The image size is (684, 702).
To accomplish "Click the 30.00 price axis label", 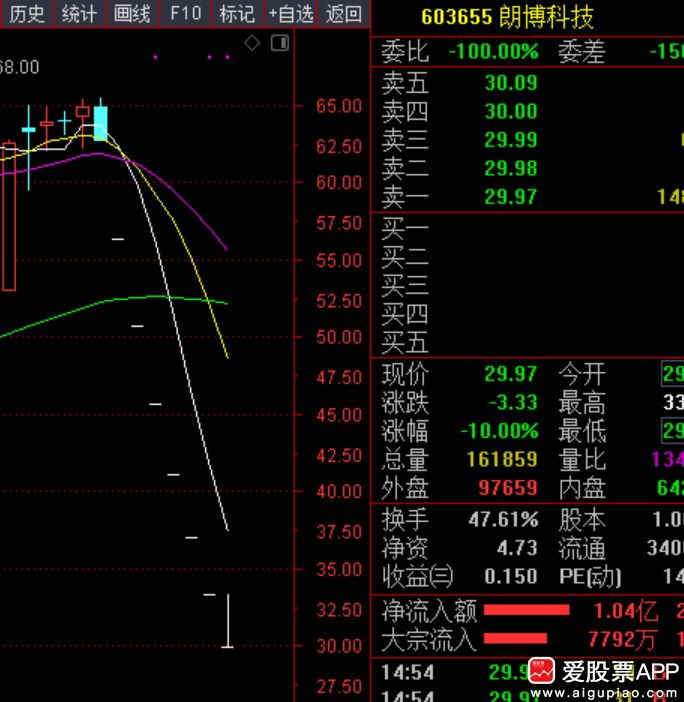I will click(339, 646).
